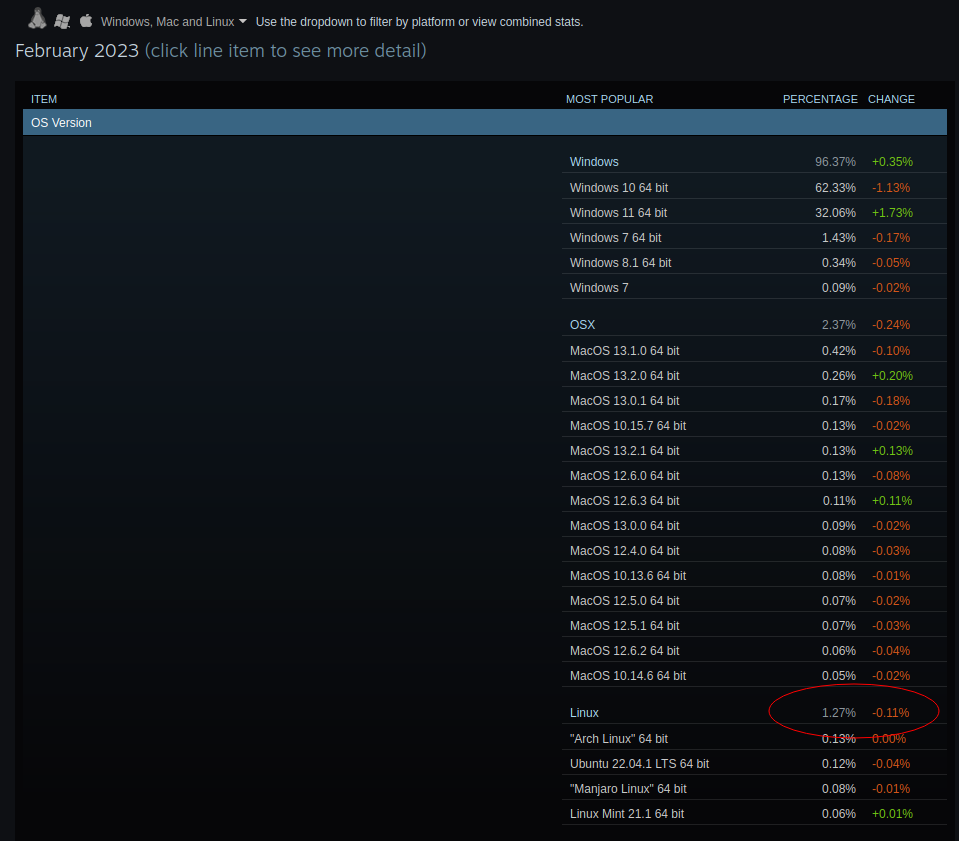Screen dimensions: 959x841
Task: Select the MacOS 13.2.1 64 bit row
Action: click(x=754, y=450)
